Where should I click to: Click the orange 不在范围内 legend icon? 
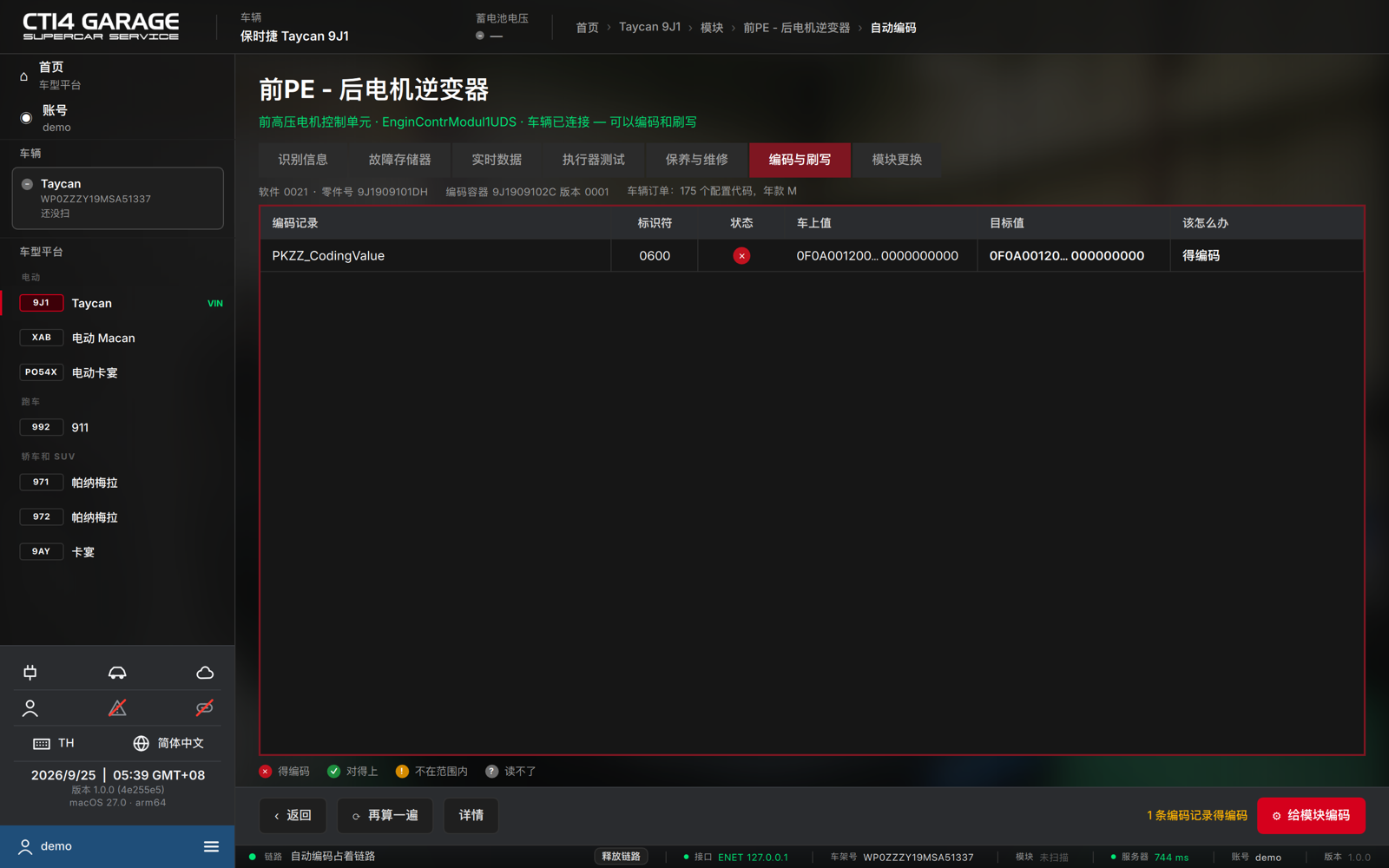pyautogui.click(x=402, y=772)
